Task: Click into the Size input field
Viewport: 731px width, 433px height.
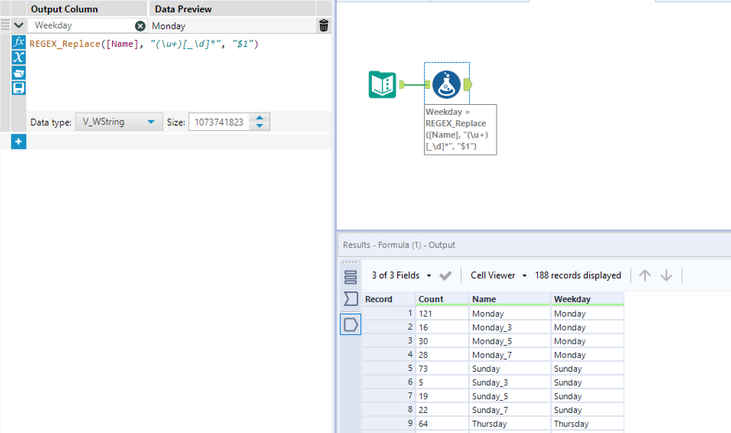Action: pos(219,122)
